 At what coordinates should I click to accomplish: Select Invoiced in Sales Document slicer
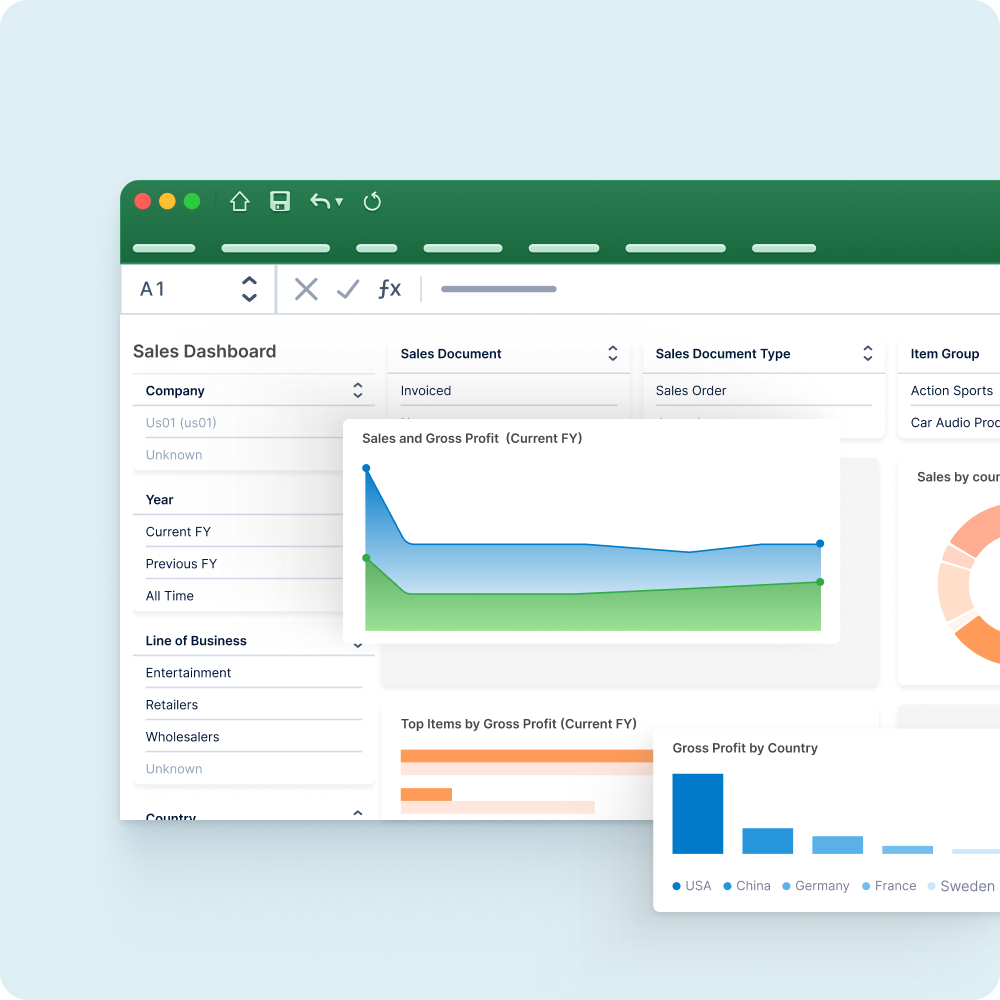click(x=426, y=391)
